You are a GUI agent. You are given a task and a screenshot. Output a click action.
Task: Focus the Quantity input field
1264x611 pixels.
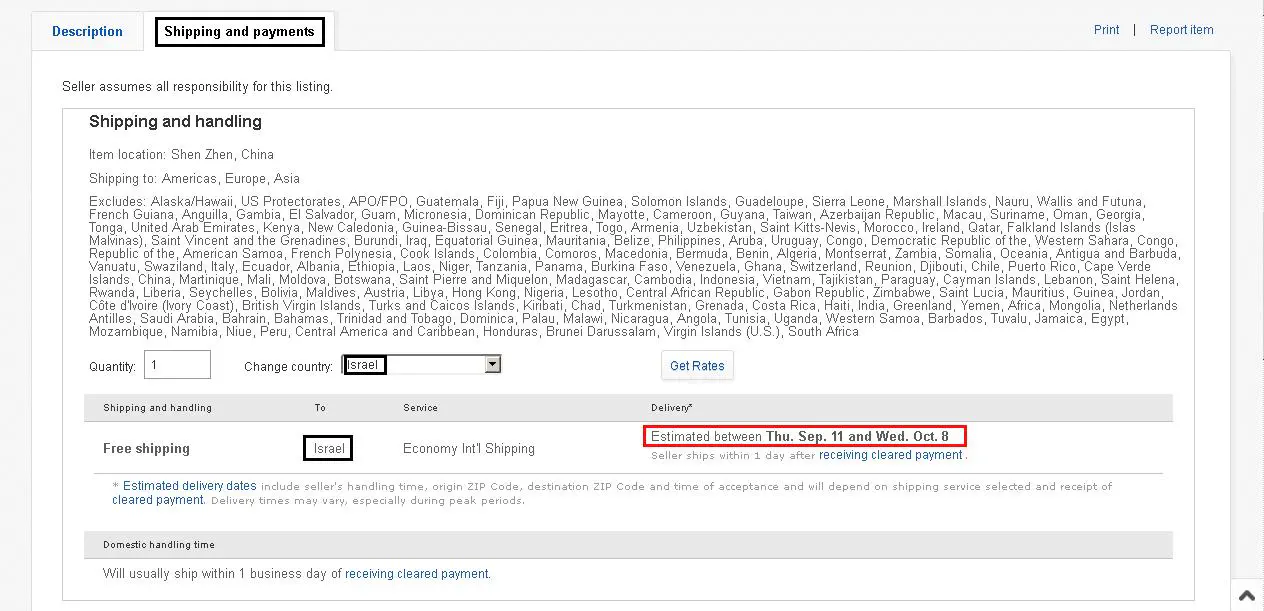click(x=177, y=365)
